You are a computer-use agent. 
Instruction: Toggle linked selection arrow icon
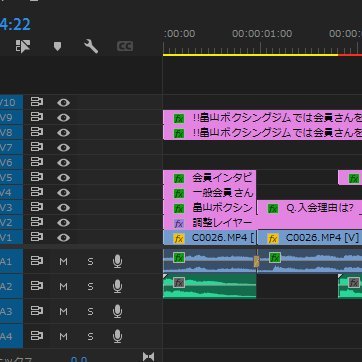pos(23,46)
